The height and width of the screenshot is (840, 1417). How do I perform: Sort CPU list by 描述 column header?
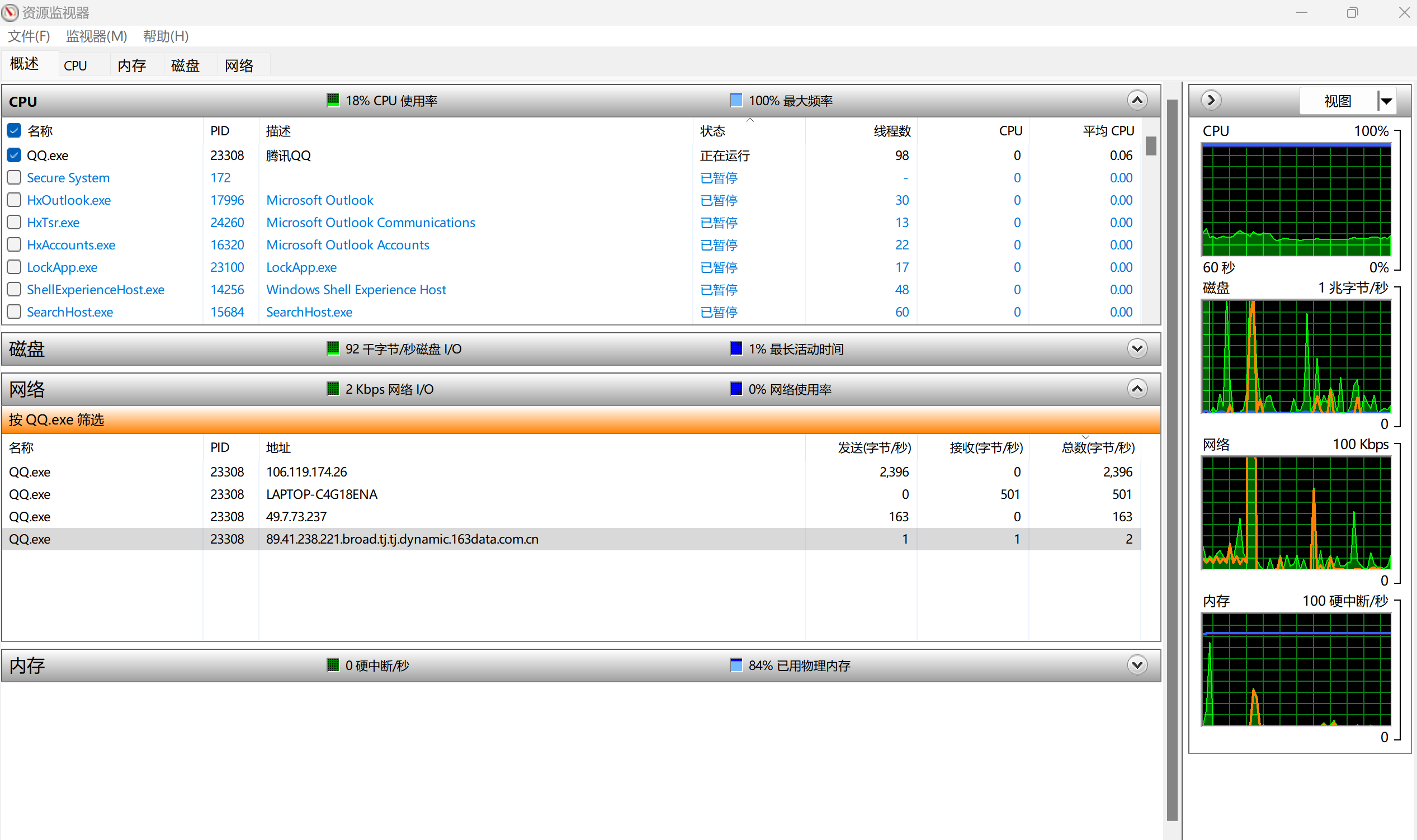tap(476, 131)
